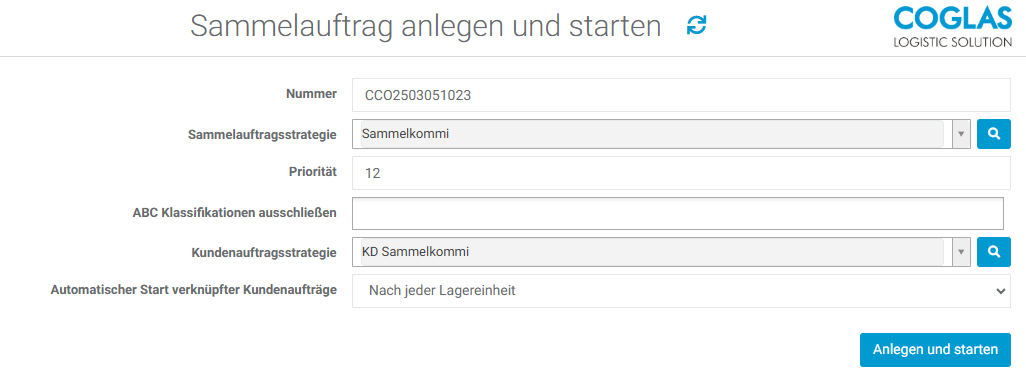Click the Nummer field containing CCO2503051023
The image size is (1026, 380).
pyautogui.click(x=681, y=95)
